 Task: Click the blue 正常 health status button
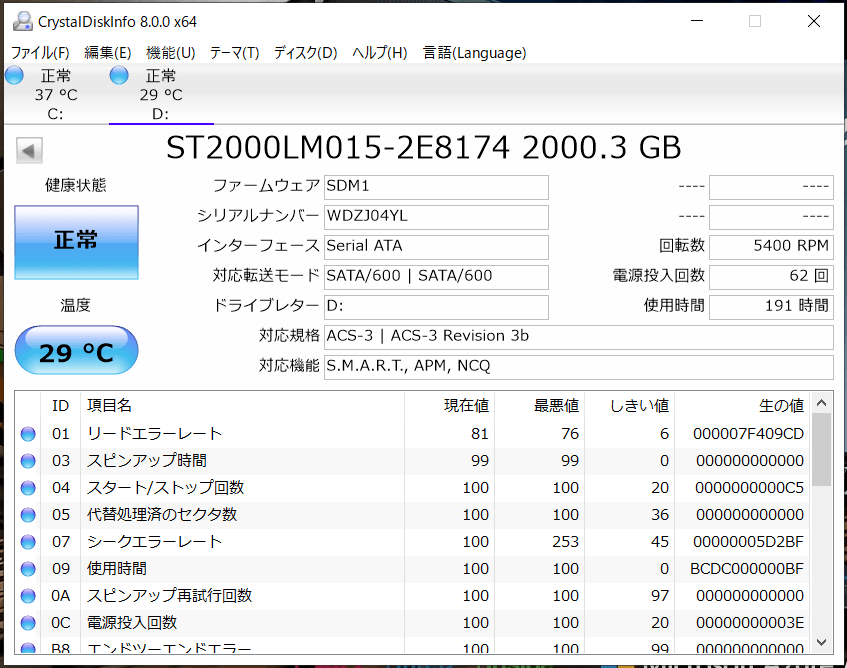coord(77,242)
